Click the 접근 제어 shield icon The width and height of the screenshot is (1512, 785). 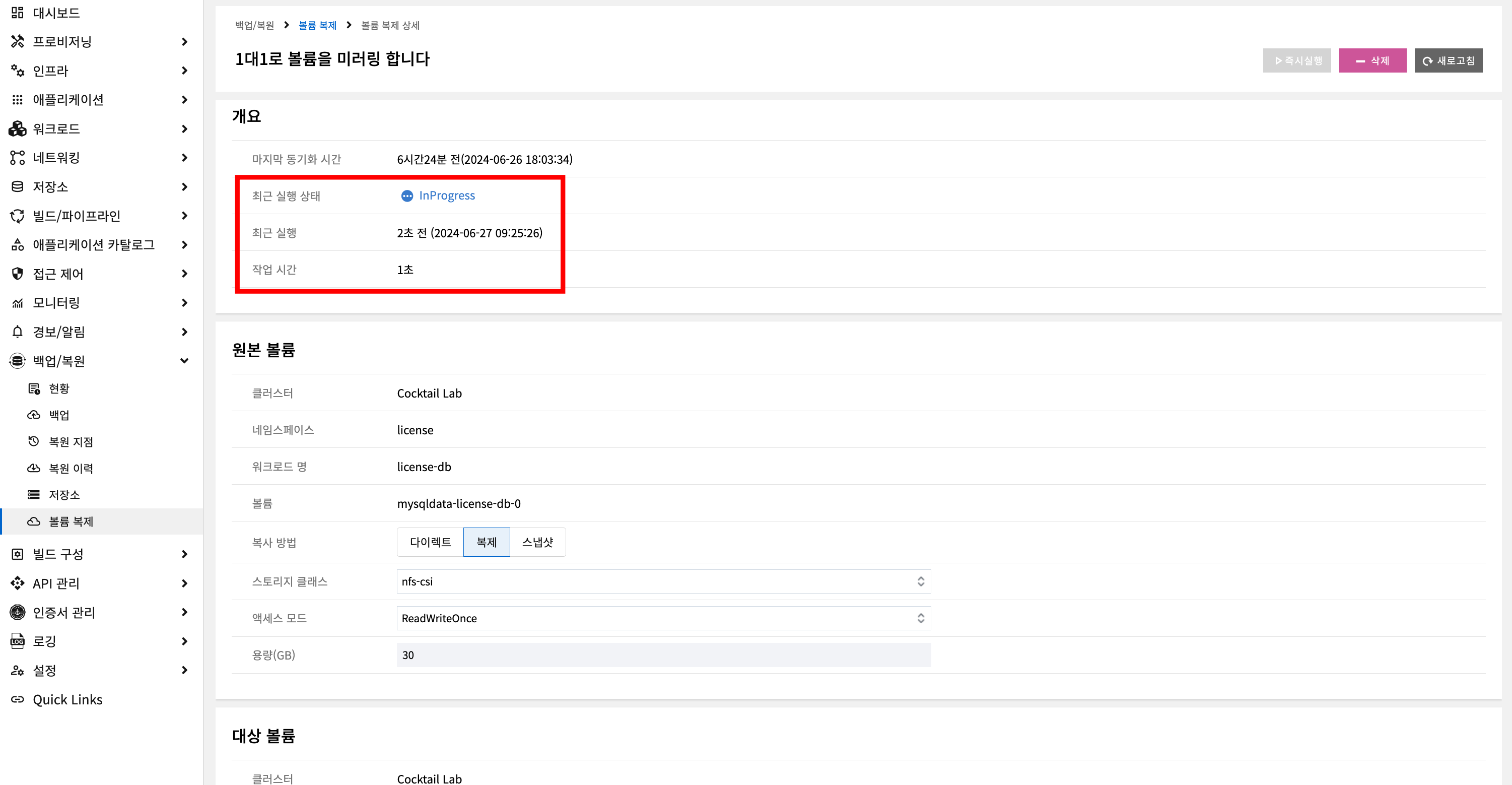coord(18,274)
